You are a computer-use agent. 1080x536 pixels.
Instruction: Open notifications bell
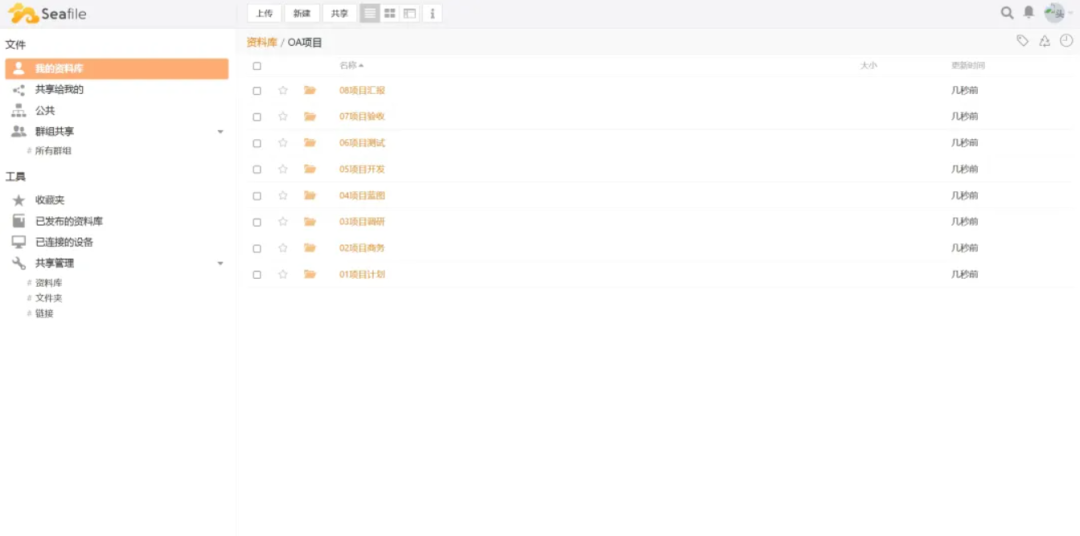1028,13
